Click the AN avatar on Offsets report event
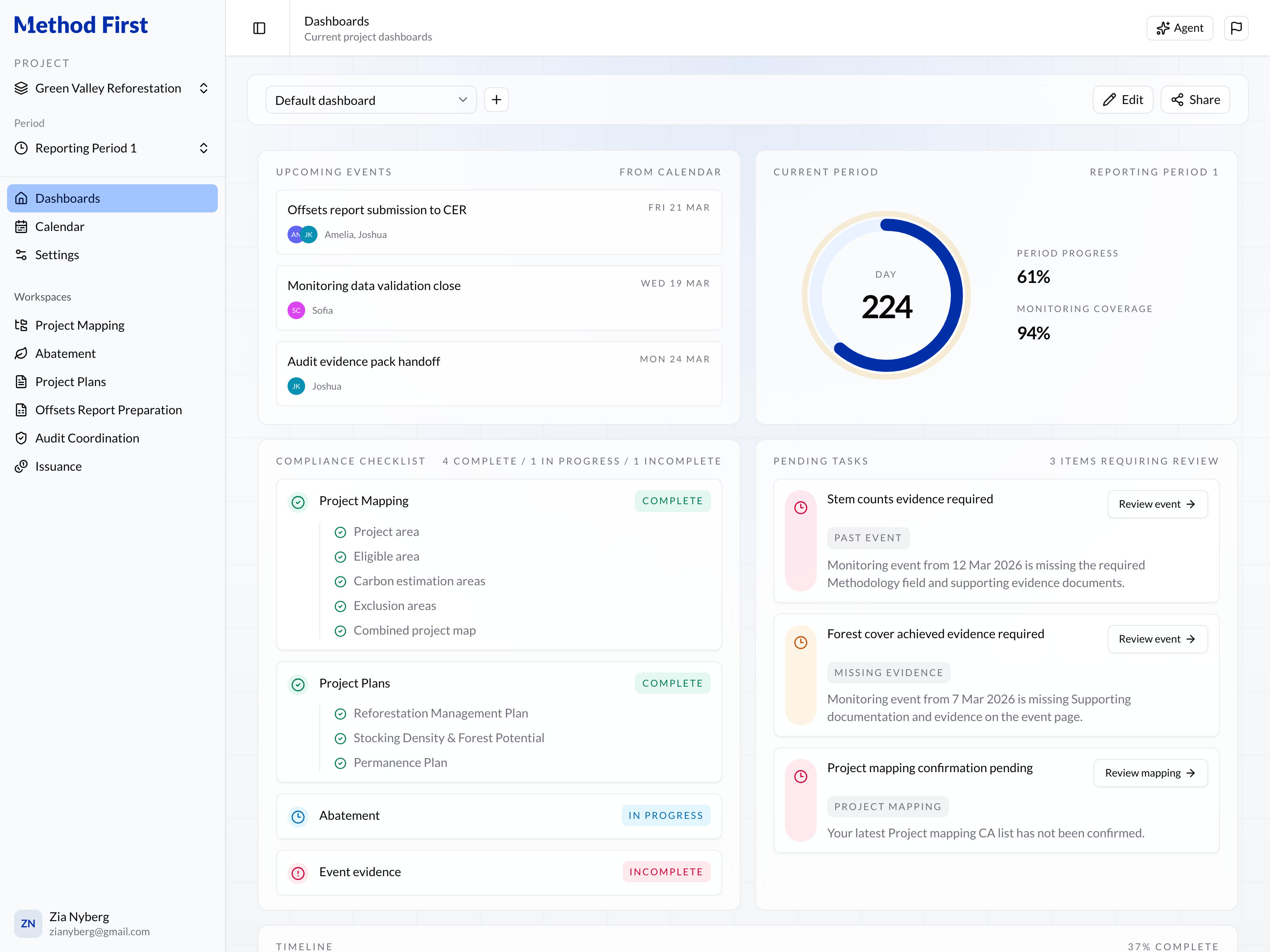This screenshot has height=952, width=1270. click(295, 235)
